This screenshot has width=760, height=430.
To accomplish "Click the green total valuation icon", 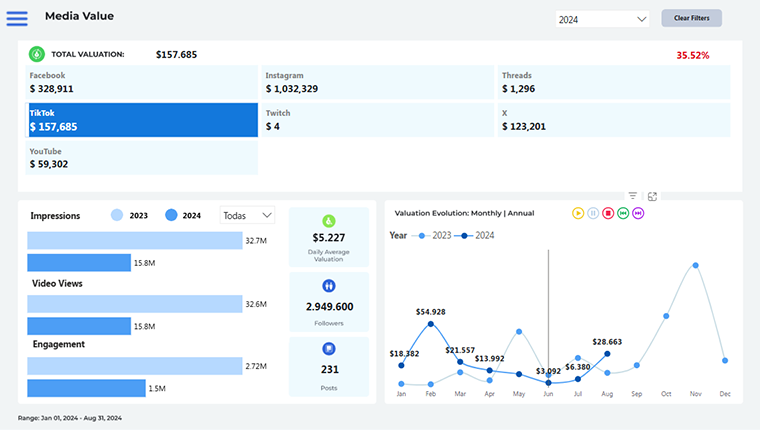I will (37, 54).
